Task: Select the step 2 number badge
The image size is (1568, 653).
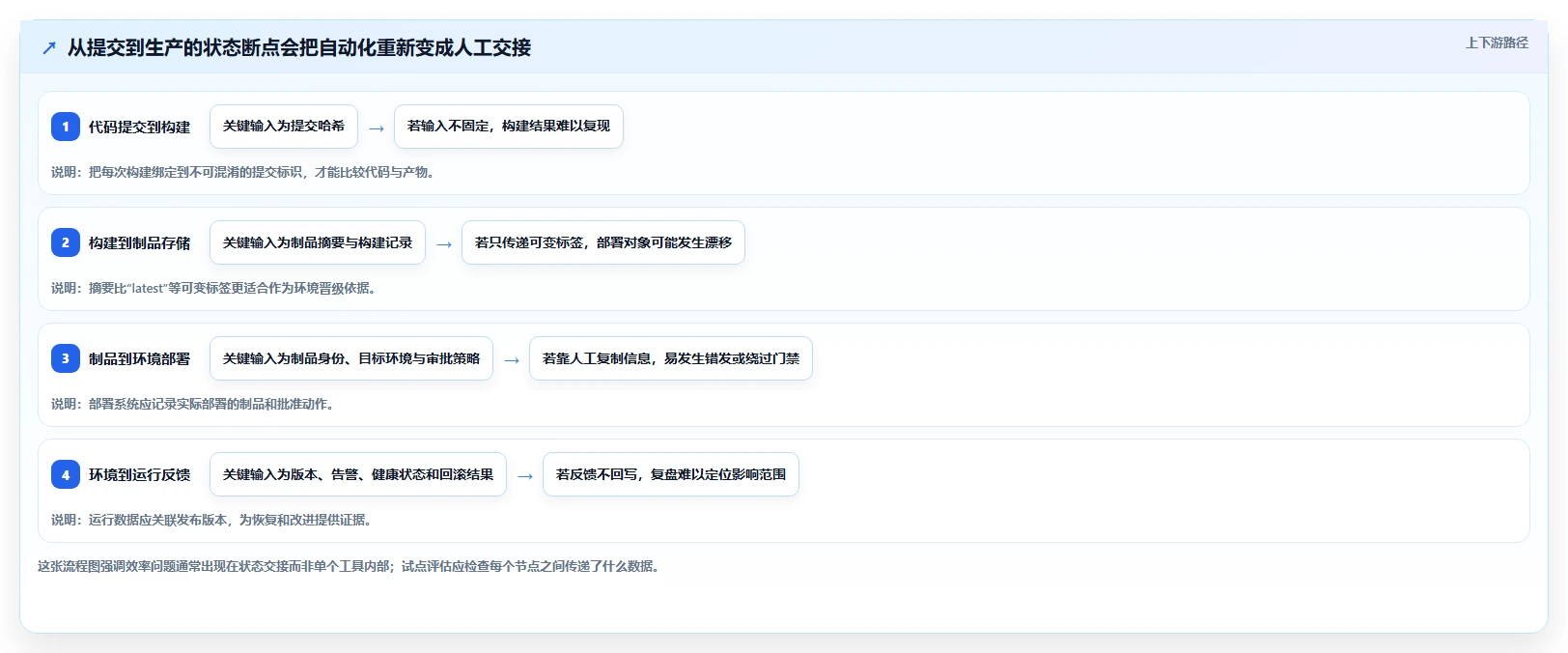Action: (x=66, y=242)
